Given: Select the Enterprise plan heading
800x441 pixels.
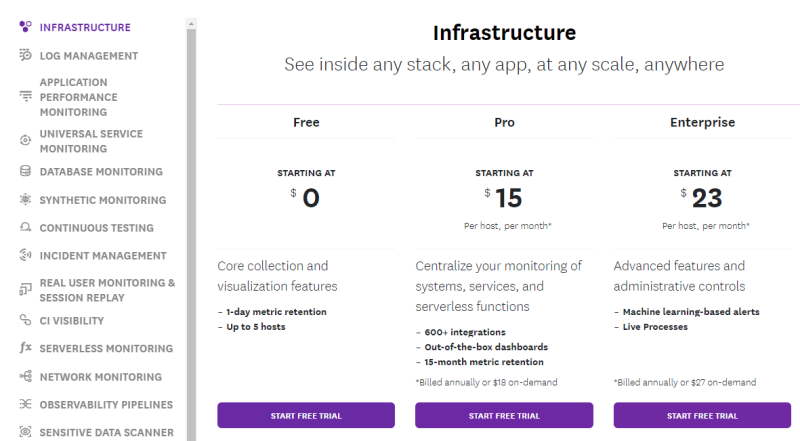Looking at the screenshot, I should [x=702, y=122].
